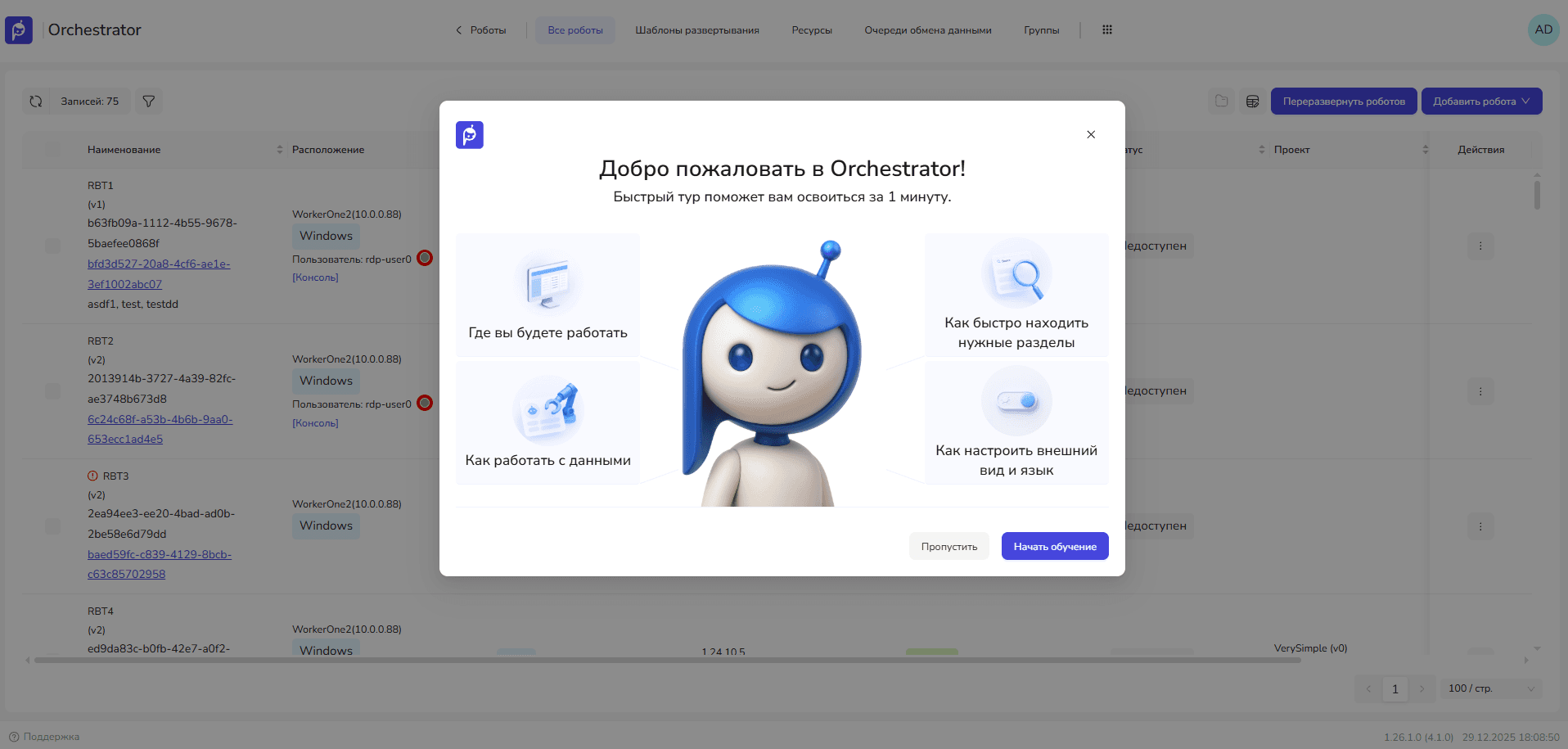The width and height of the screenshot is (1568, 749).
Task: Tick the checkbox for RBT2 row
Action: [53, 391]
